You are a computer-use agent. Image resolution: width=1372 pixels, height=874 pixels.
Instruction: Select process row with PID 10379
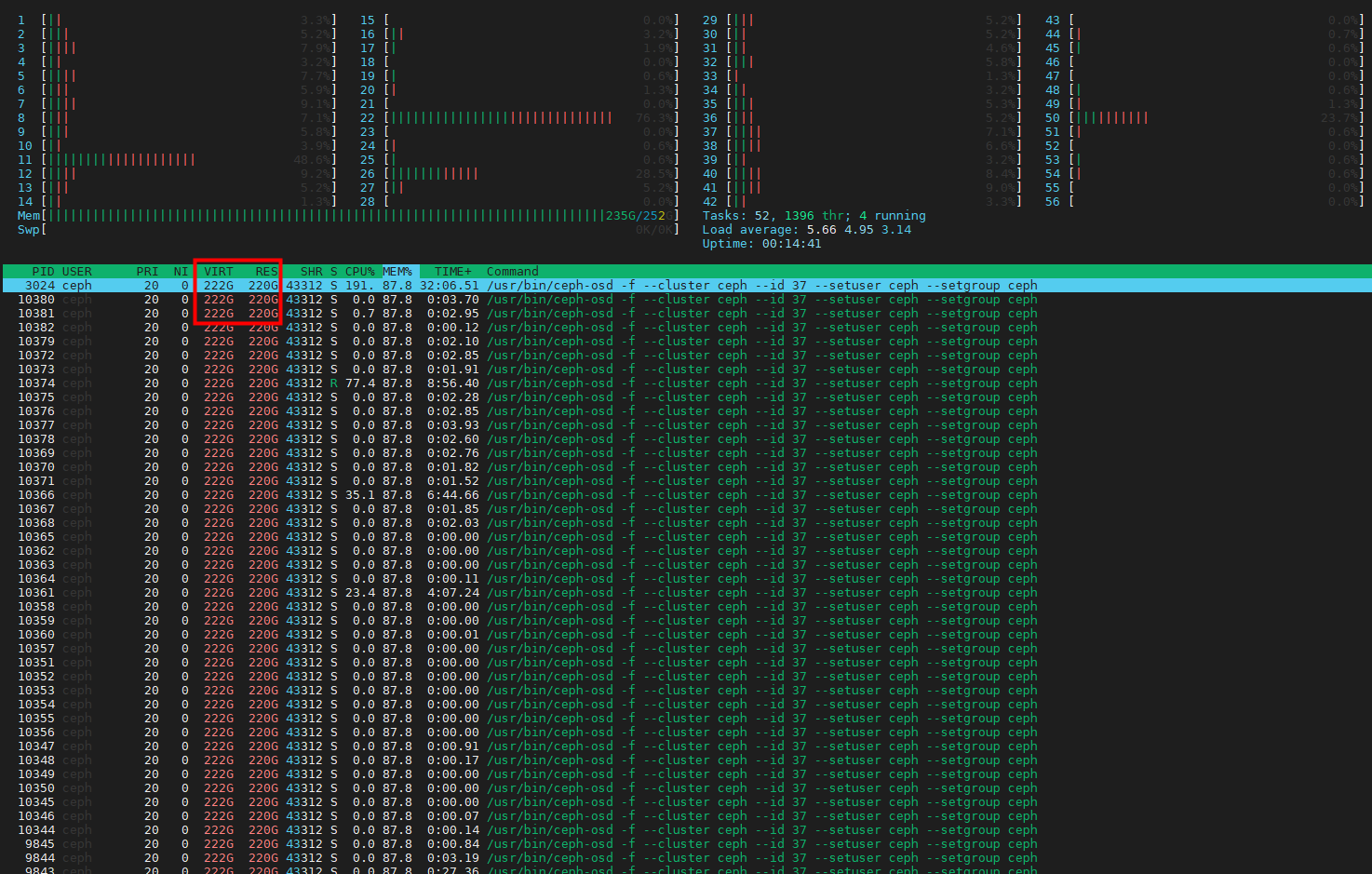[x=686, y=342]
